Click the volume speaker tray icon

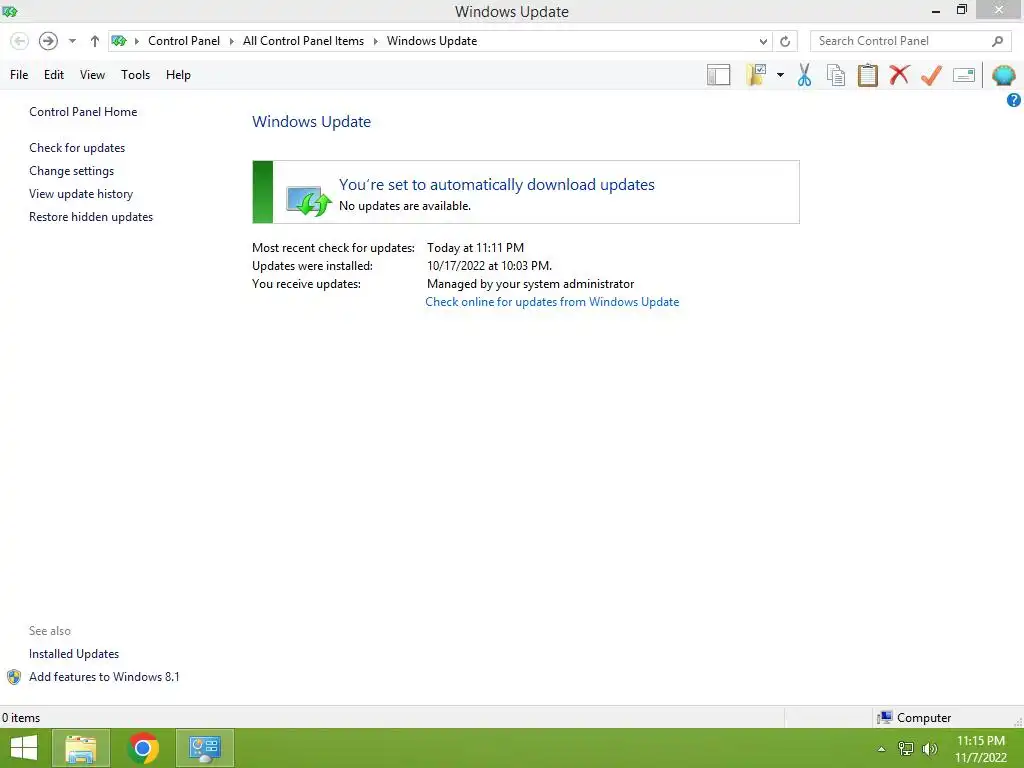click(930, 749)
